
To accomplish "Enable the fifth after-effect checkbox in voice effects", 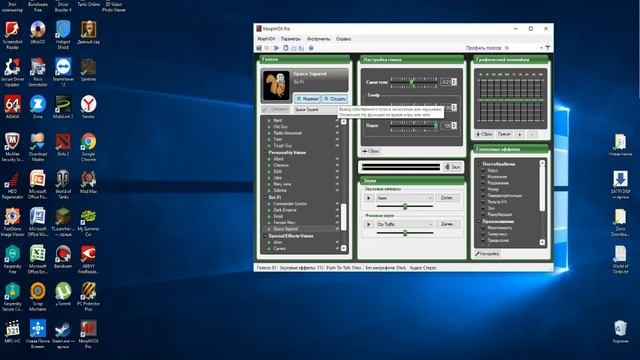I will tap(483, 196).
